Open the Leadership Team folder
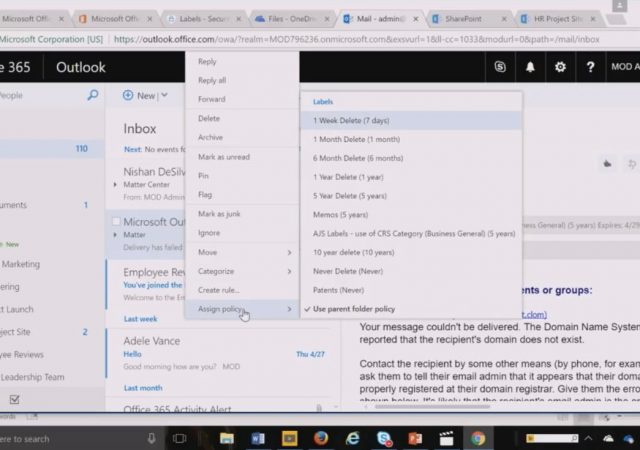Viewport: 640px width, 450px height. point(33,377)
